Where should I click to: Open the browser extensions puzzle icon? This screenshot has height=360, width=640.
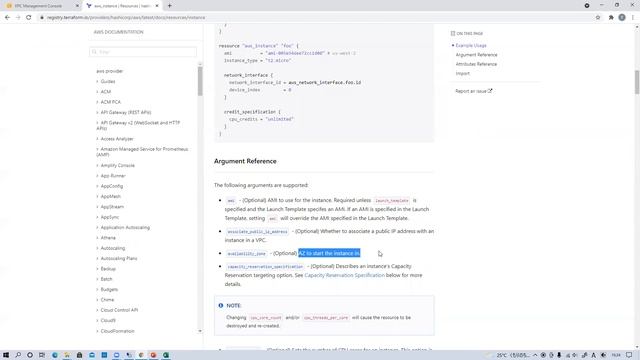coord(611,18)
